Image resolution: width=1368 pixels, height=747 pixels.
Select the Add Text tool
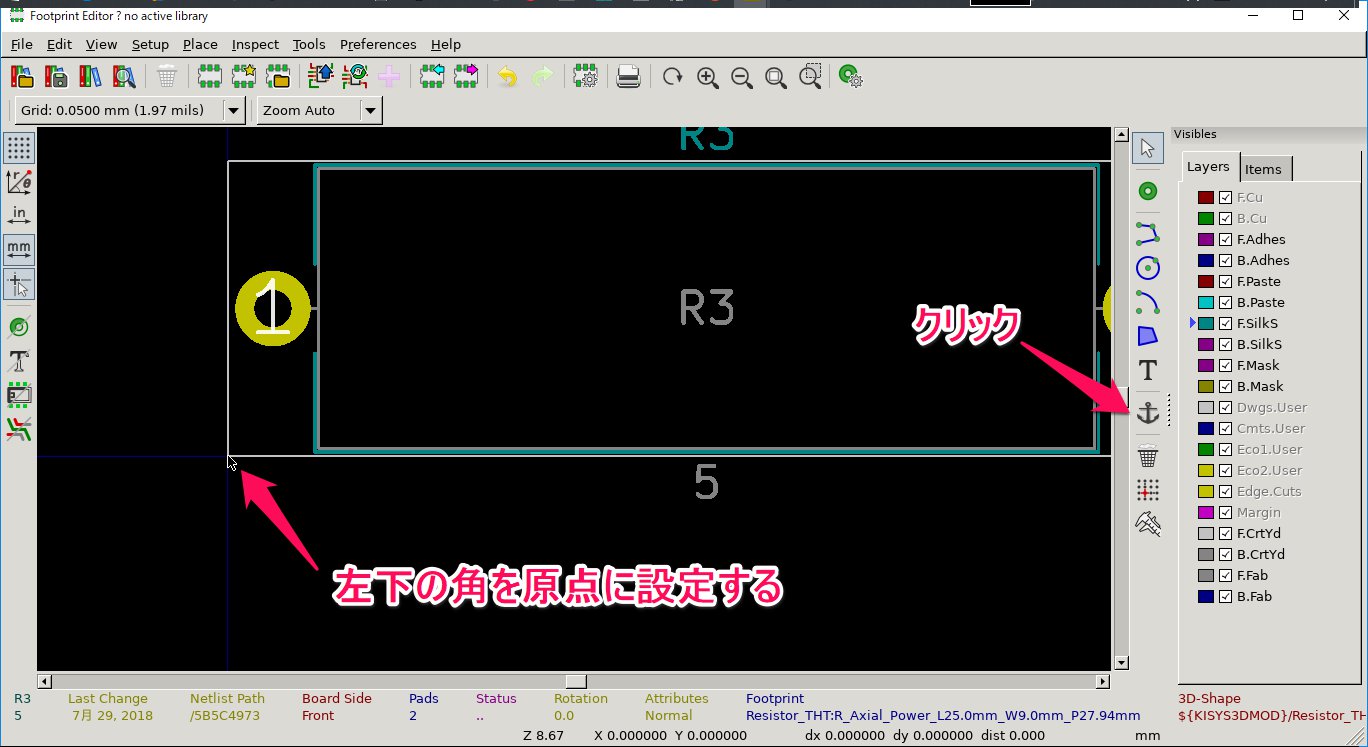pyautogui.click(x=1148, y=370)
